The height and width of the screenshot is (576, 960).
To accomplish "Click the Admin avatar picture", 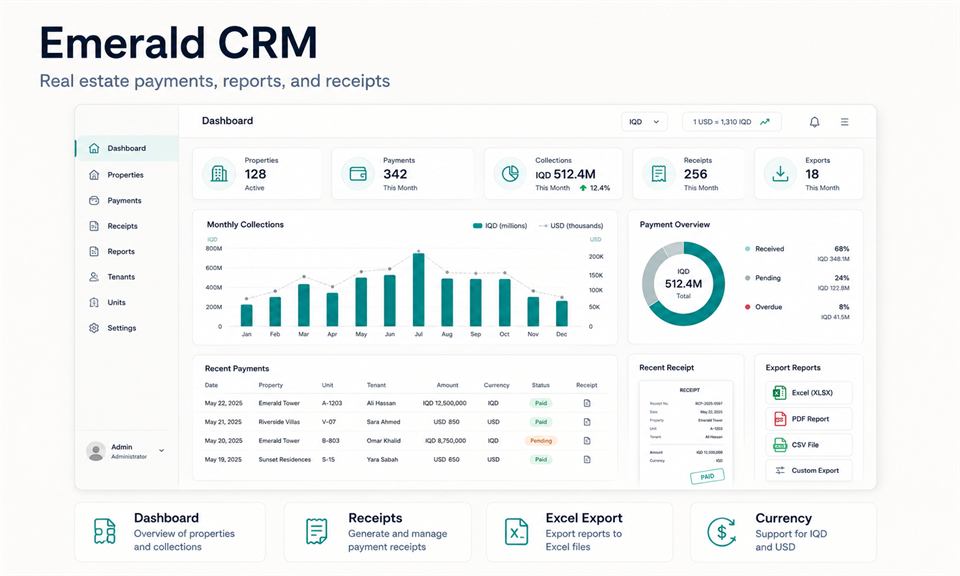I will [x=96, y=451].
